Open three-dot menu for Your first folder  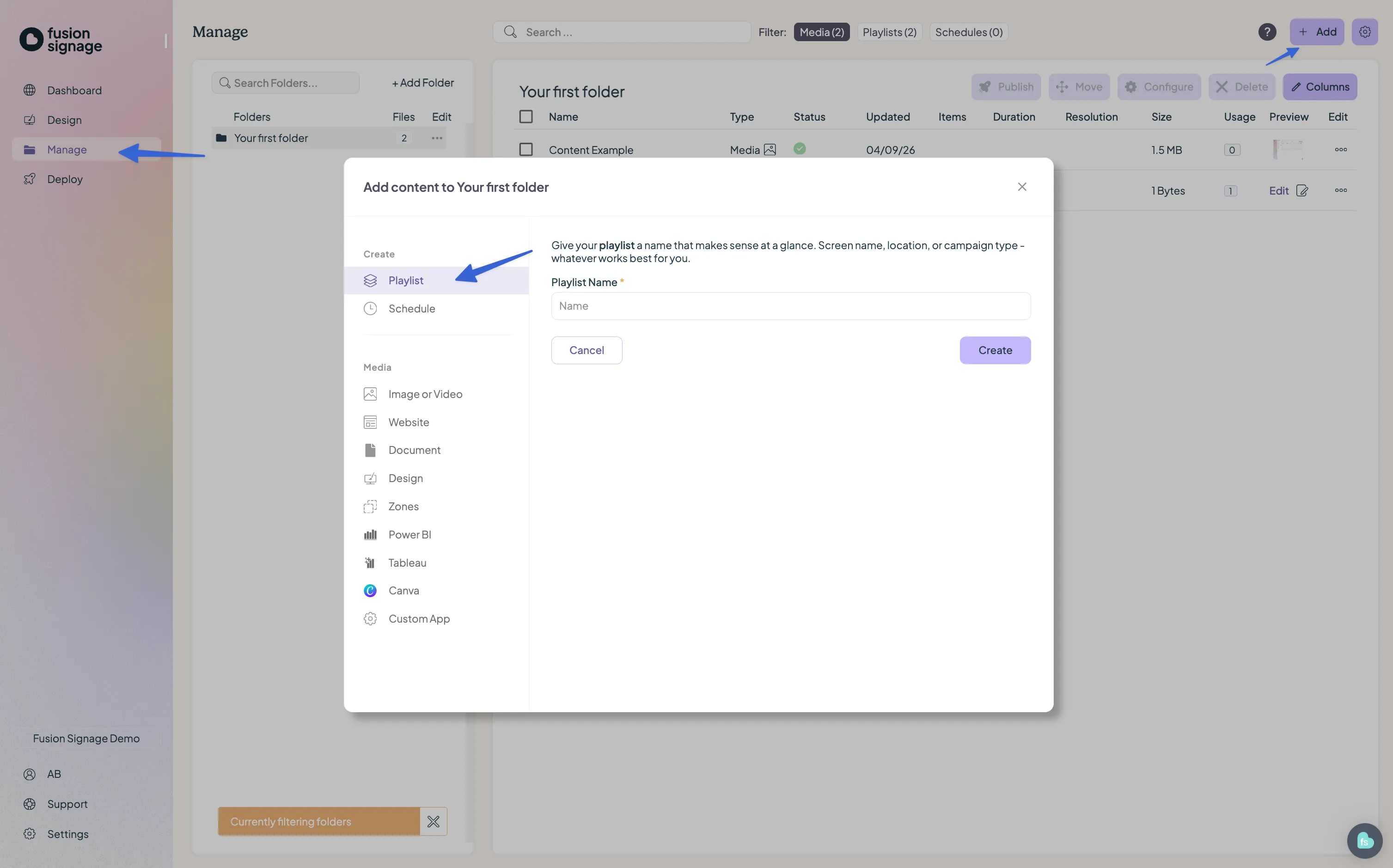[x=437, y=138]
